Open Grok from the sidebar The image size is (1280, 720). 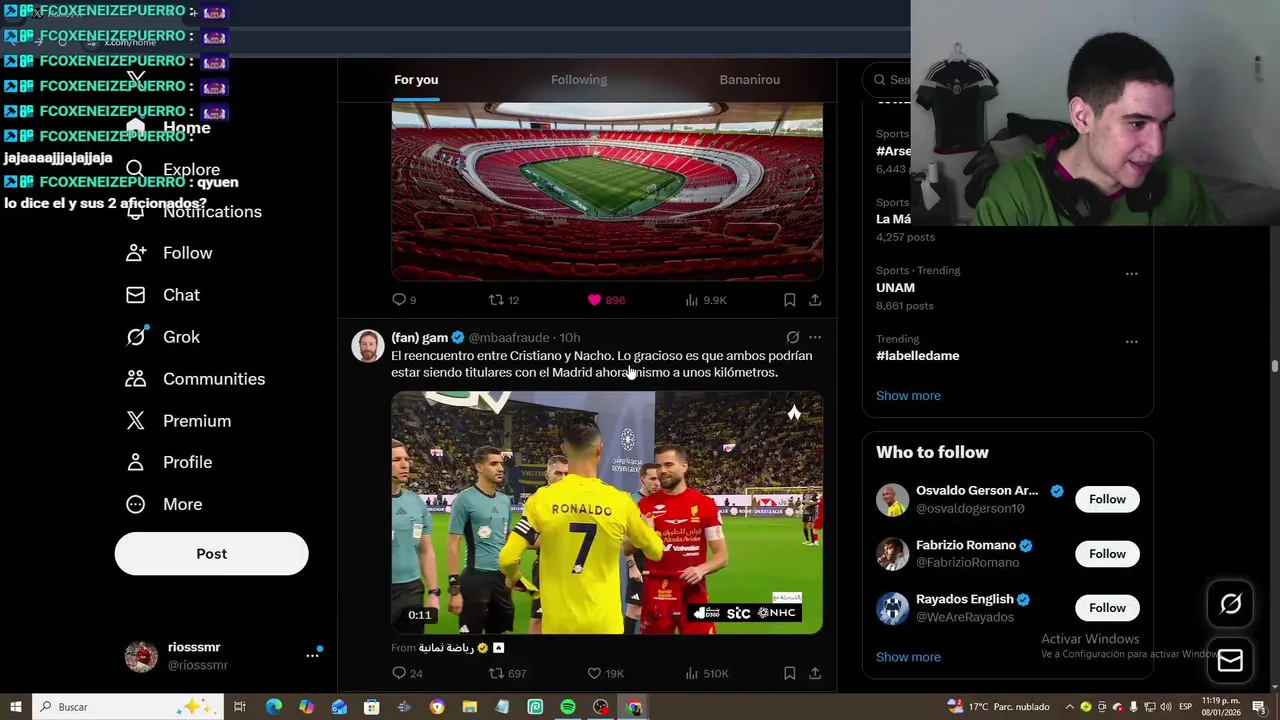(163, 337)
